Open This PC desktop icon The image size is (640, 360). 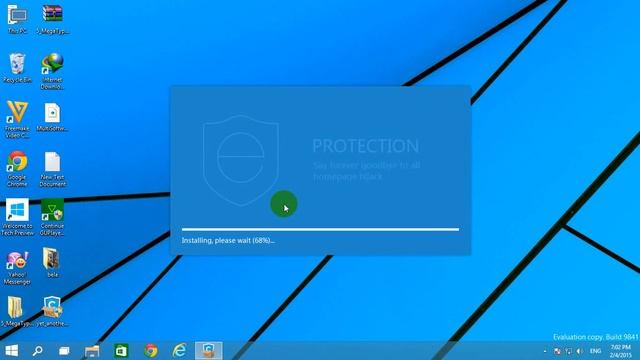click(x=17, y=19)
